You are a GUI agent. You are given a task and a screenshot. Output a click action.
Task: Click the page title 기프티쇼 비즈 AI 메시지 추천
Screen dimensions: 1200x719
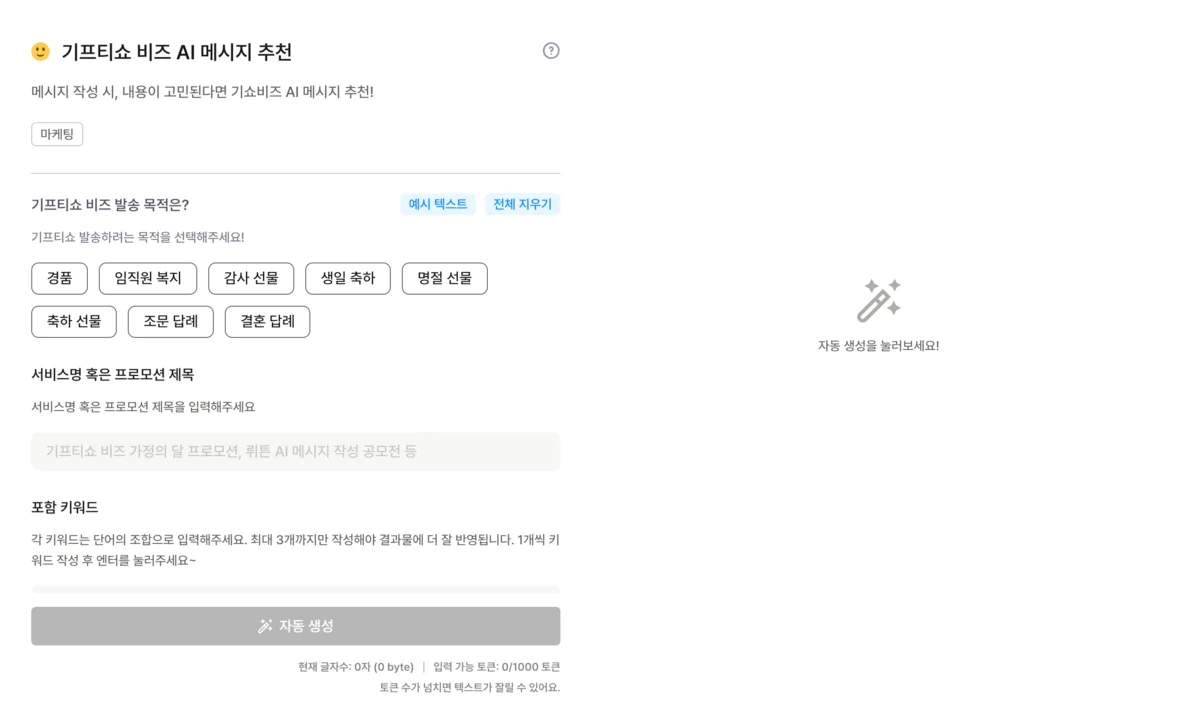point(177,51)
